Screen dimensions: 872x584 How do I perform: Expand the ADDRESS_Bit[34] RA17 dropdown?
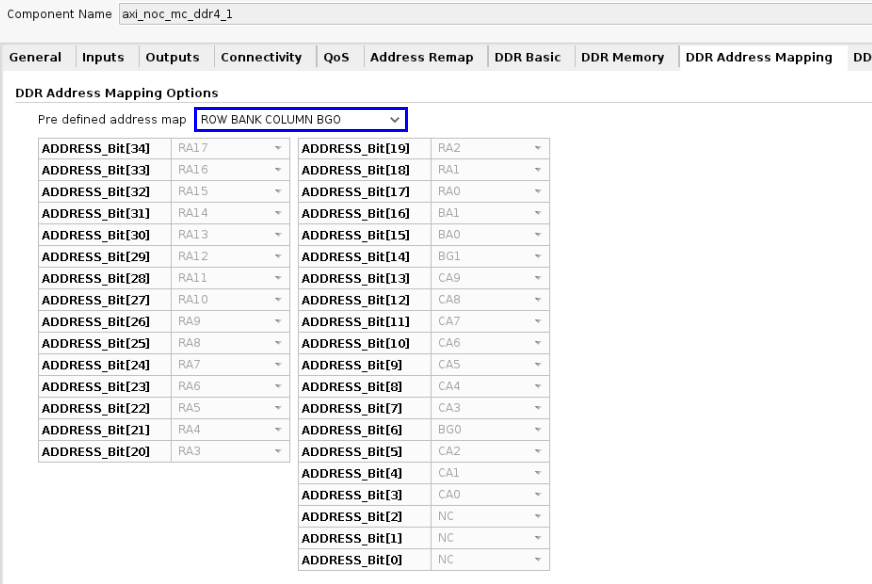[x=229, y=149]
